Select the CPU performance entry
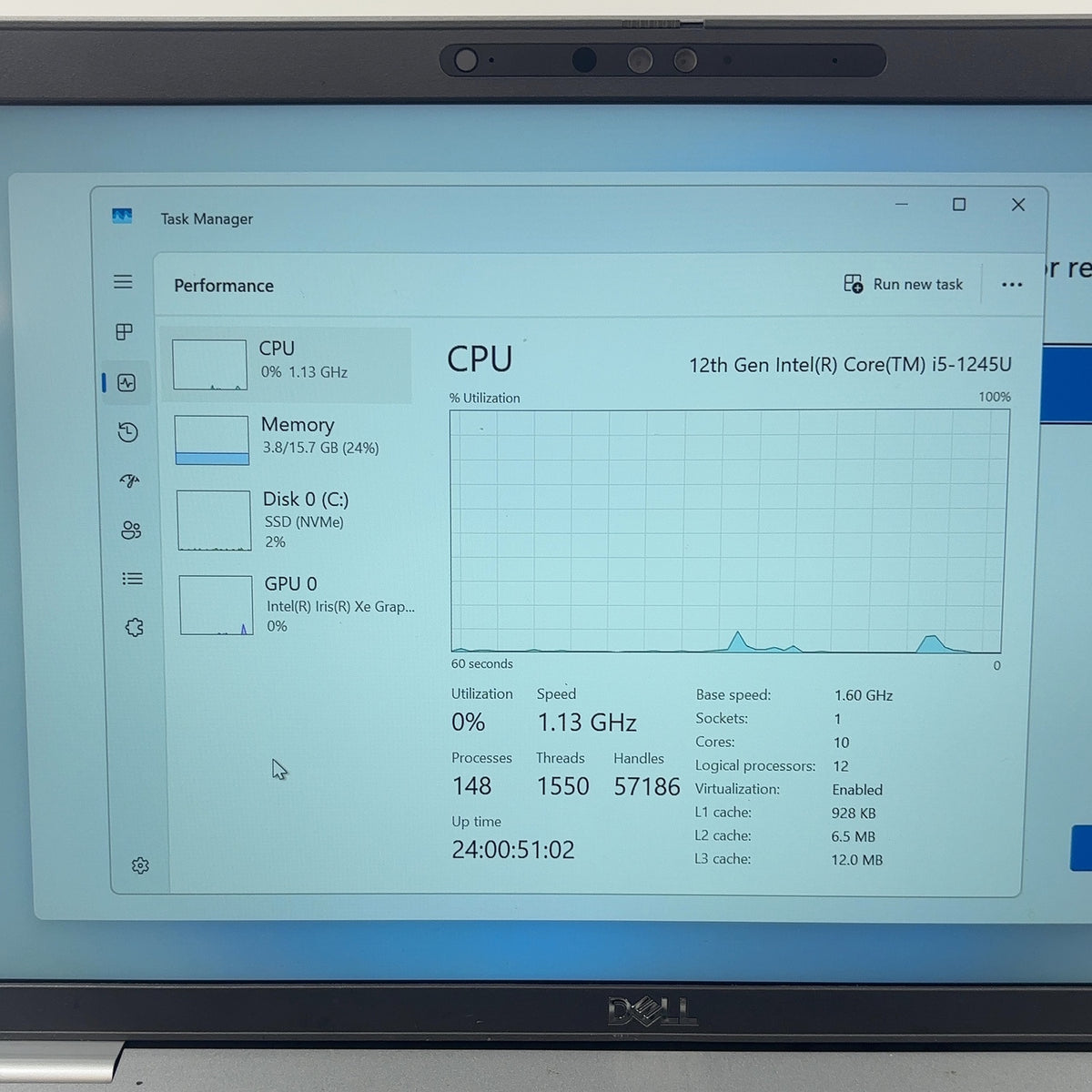Image resolution: width=1092 pixels, height=1092 pixels. tap(287, 365)
